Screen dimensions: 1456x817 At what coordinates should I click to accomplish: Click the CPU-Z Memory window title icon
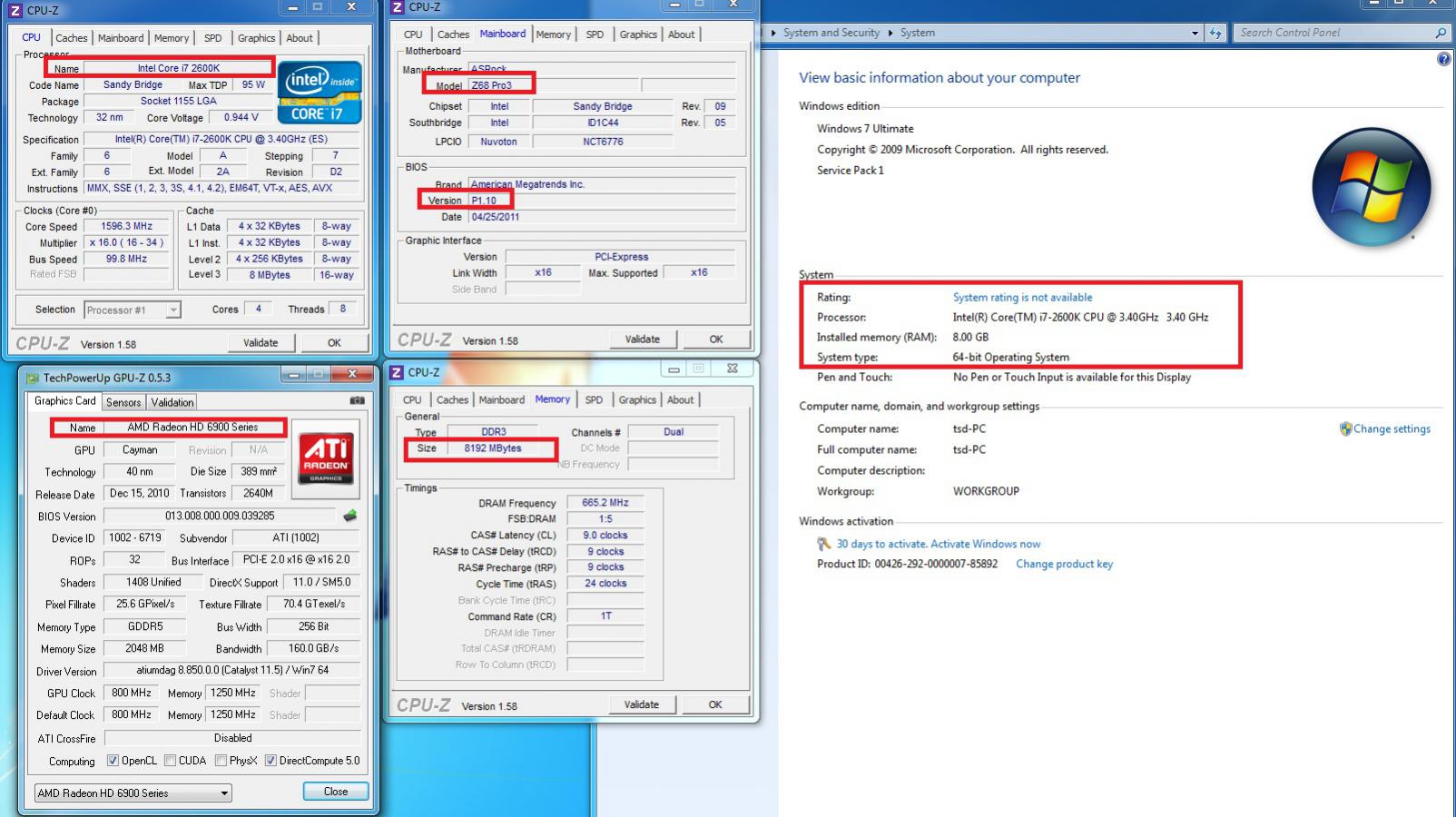[397, 372]
